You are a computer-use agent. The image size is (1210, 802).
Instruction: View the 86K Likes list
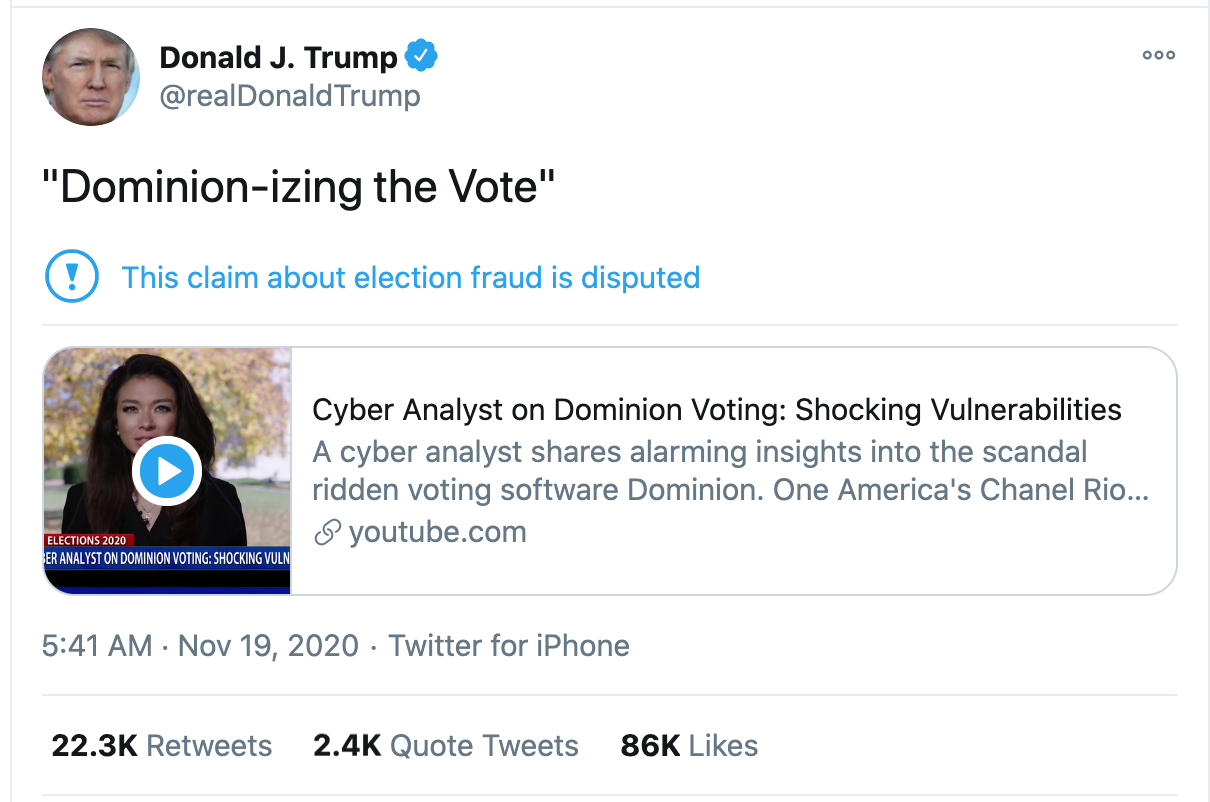coord(689,745)
